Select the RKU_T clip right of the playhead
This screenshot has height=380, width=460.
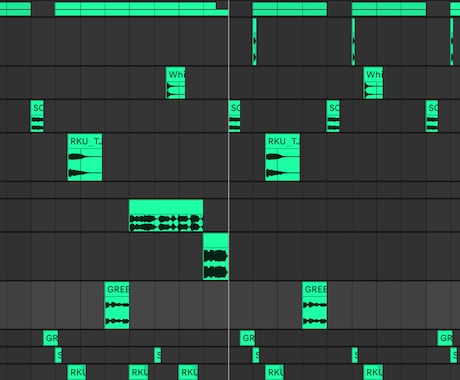tap(283, 157)
